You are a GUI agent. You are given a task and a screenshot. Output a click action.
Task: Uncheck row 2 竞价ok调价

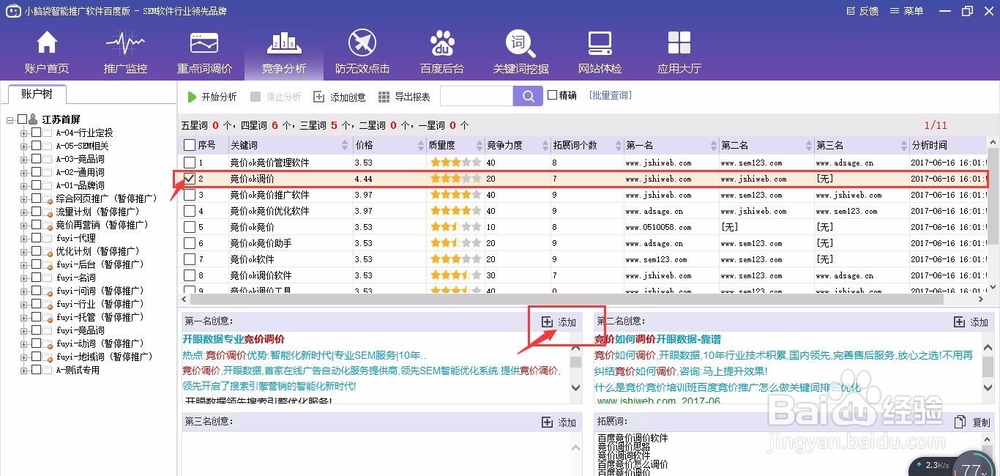coord(189,179)
